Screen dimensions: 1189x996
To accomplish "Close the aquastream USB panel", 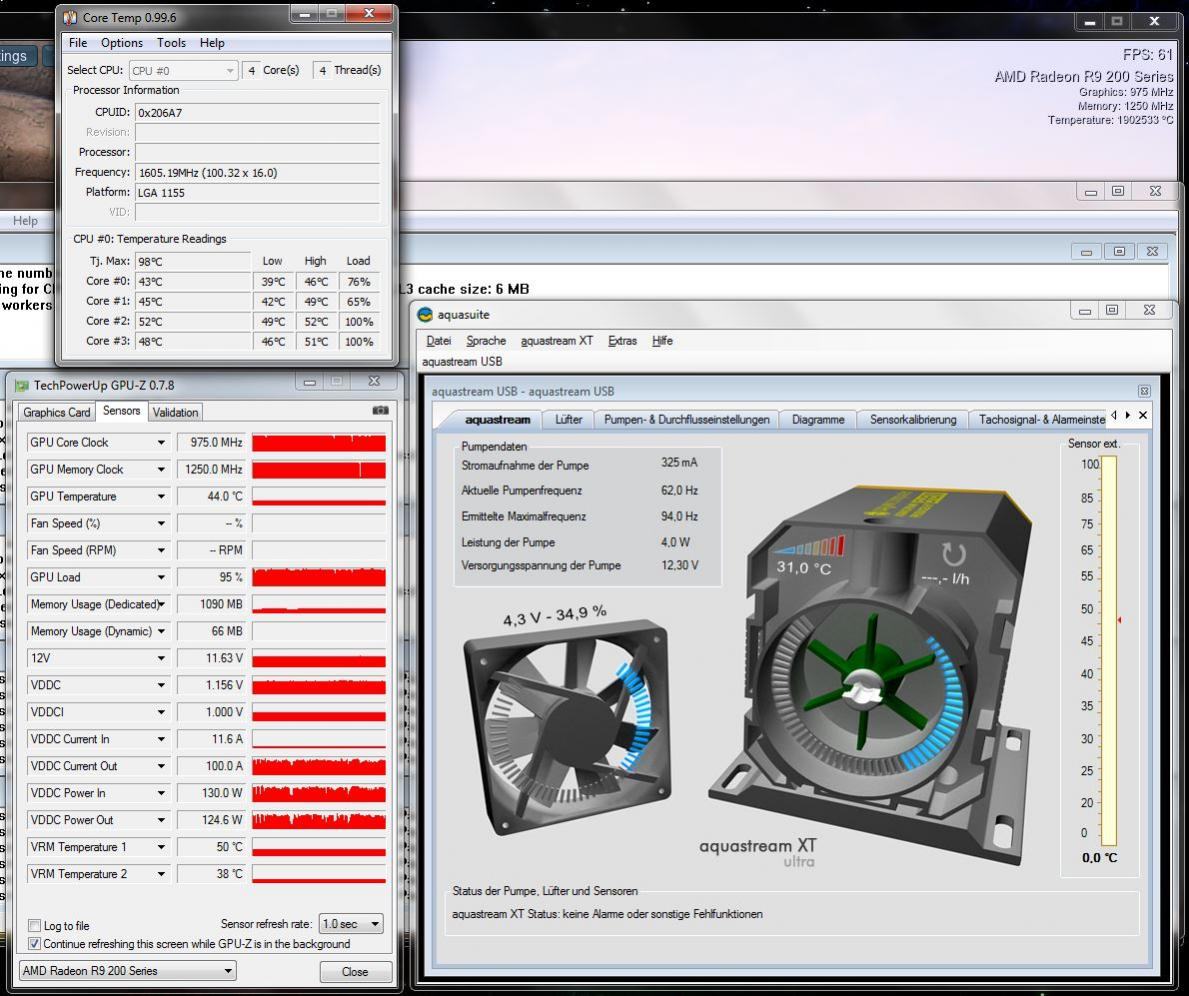I will coord(1144,391).
